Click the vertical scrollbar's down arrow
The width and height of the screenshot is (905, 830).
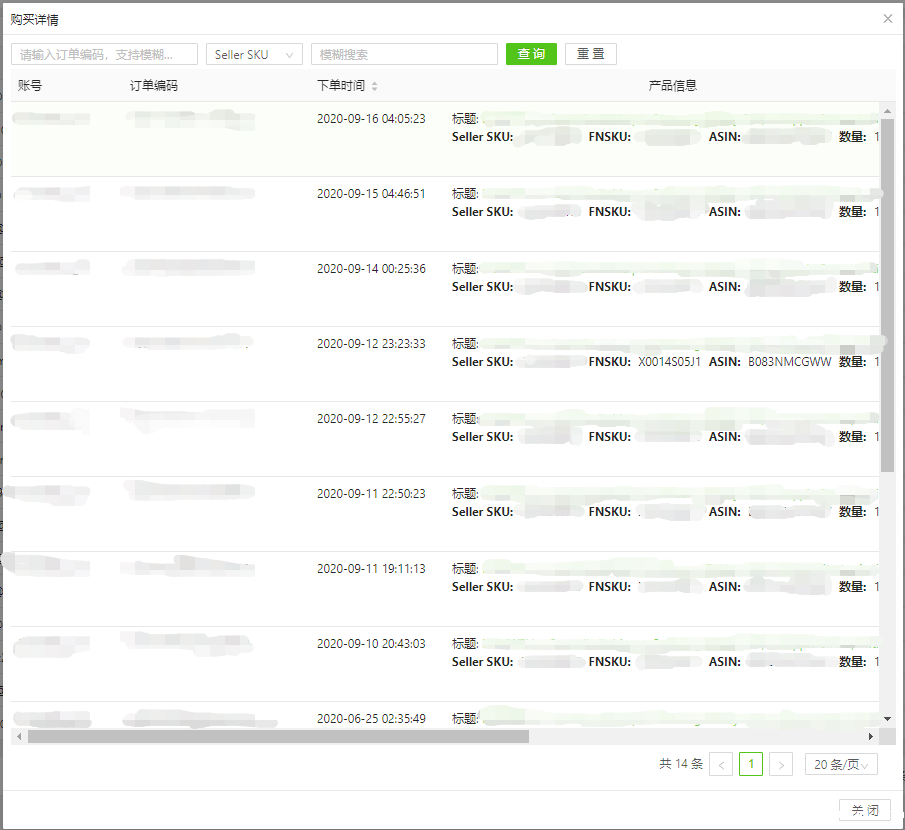point(887,718)
